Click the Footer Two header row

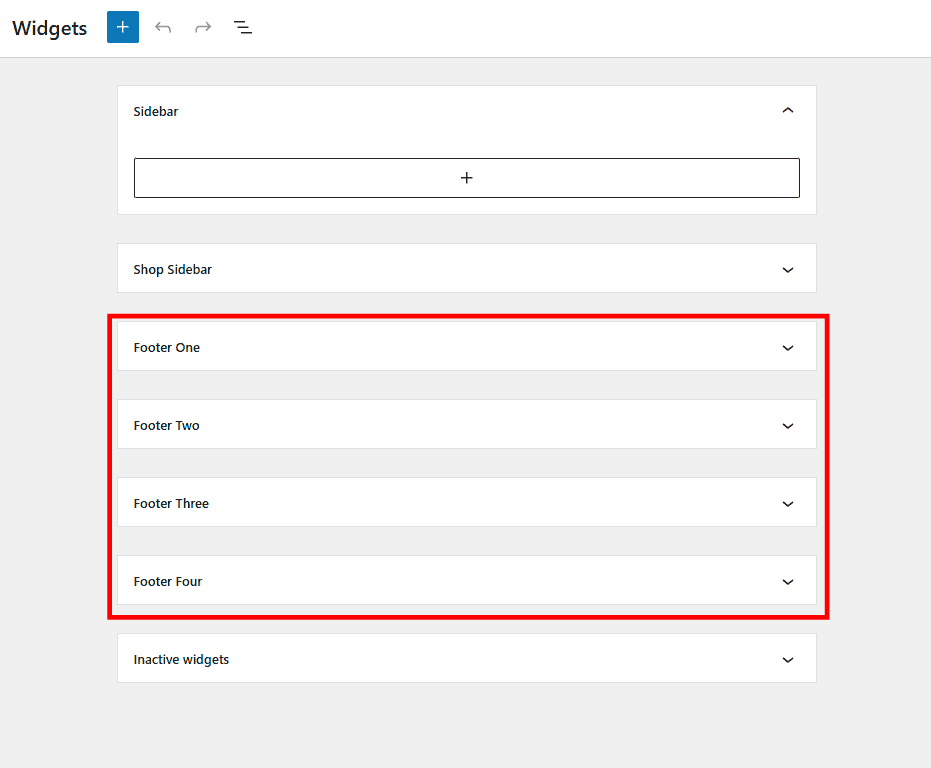pos(466,424)
